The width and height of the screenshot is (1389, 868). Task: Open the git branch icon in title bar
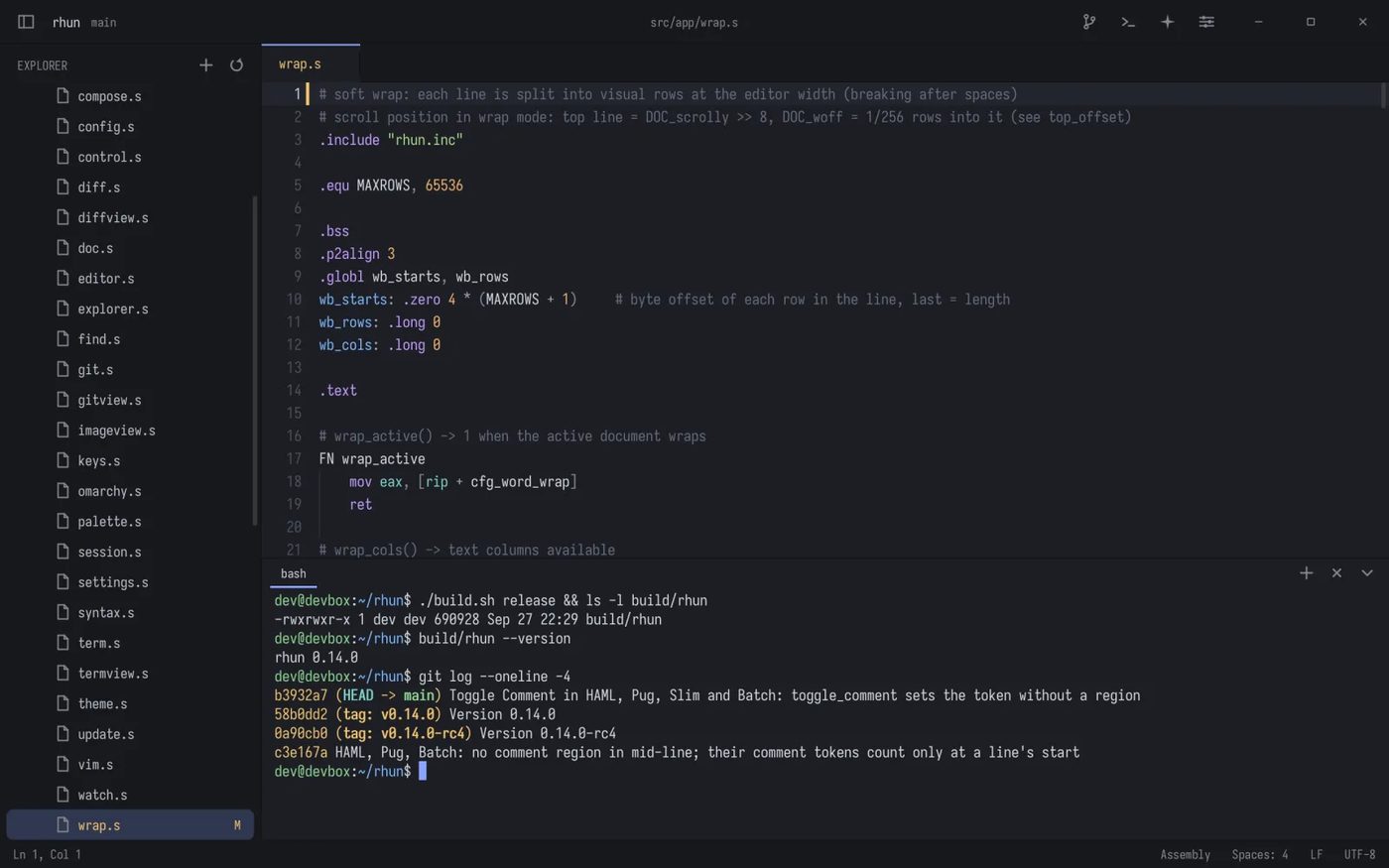pyautogui.click(x=1088, y=22)
